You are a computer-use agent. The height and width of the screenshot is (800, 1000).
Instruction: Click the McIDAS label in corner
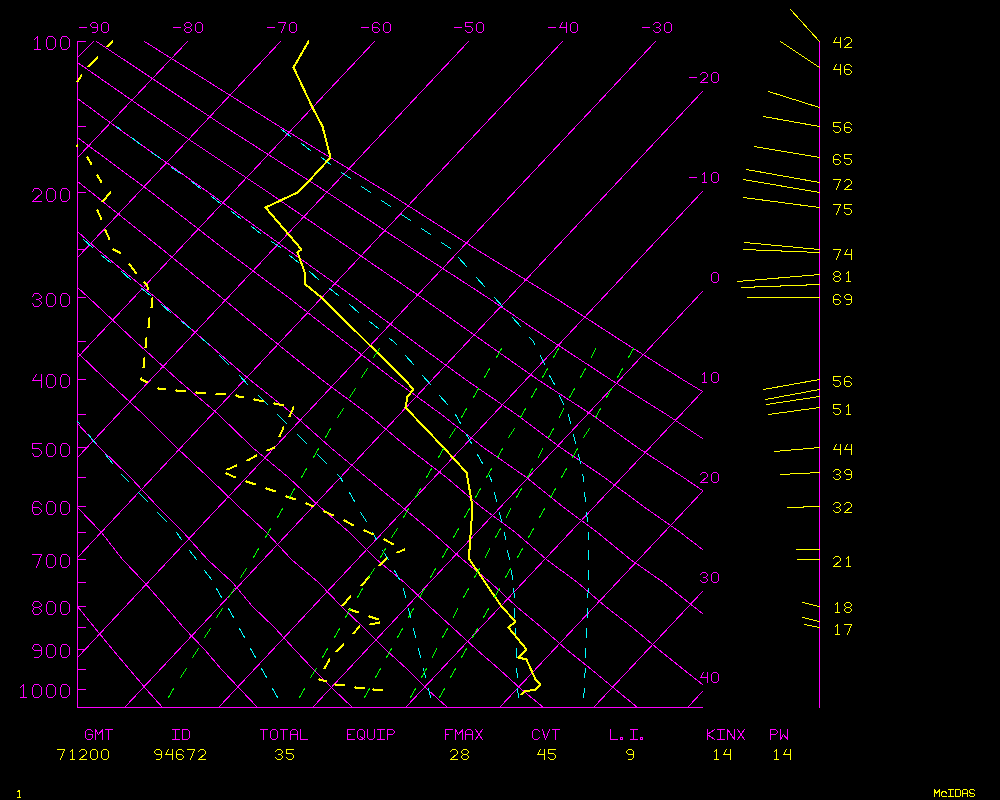point(954,792)
